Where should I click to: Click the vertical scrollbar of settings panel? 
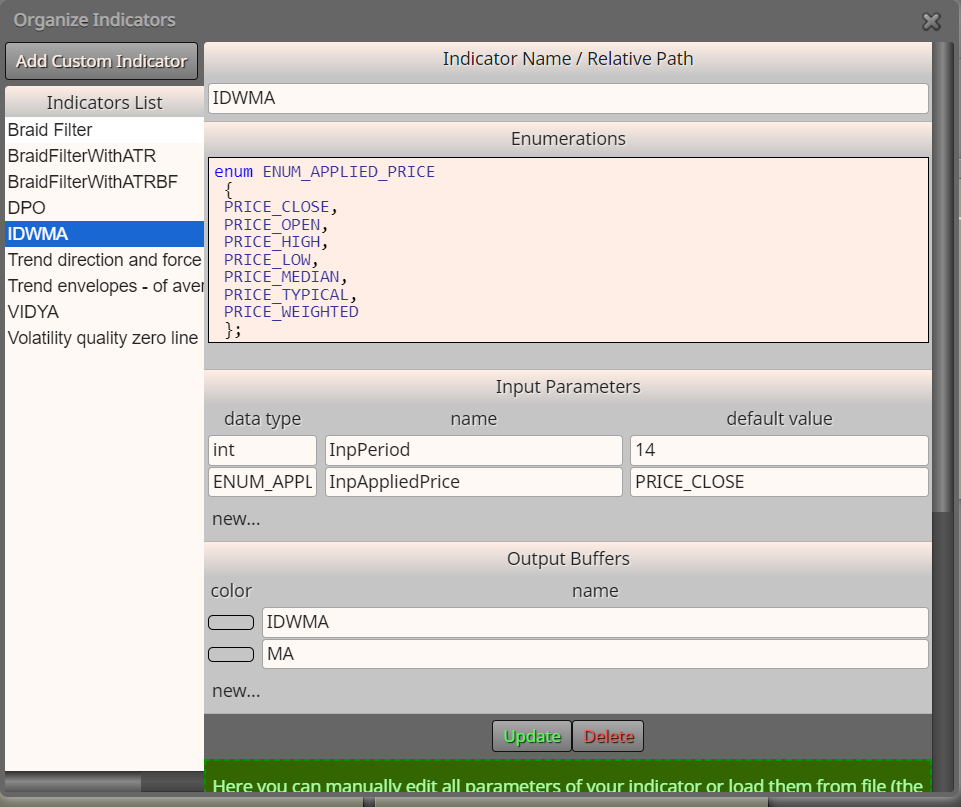(x=940, y=276)
